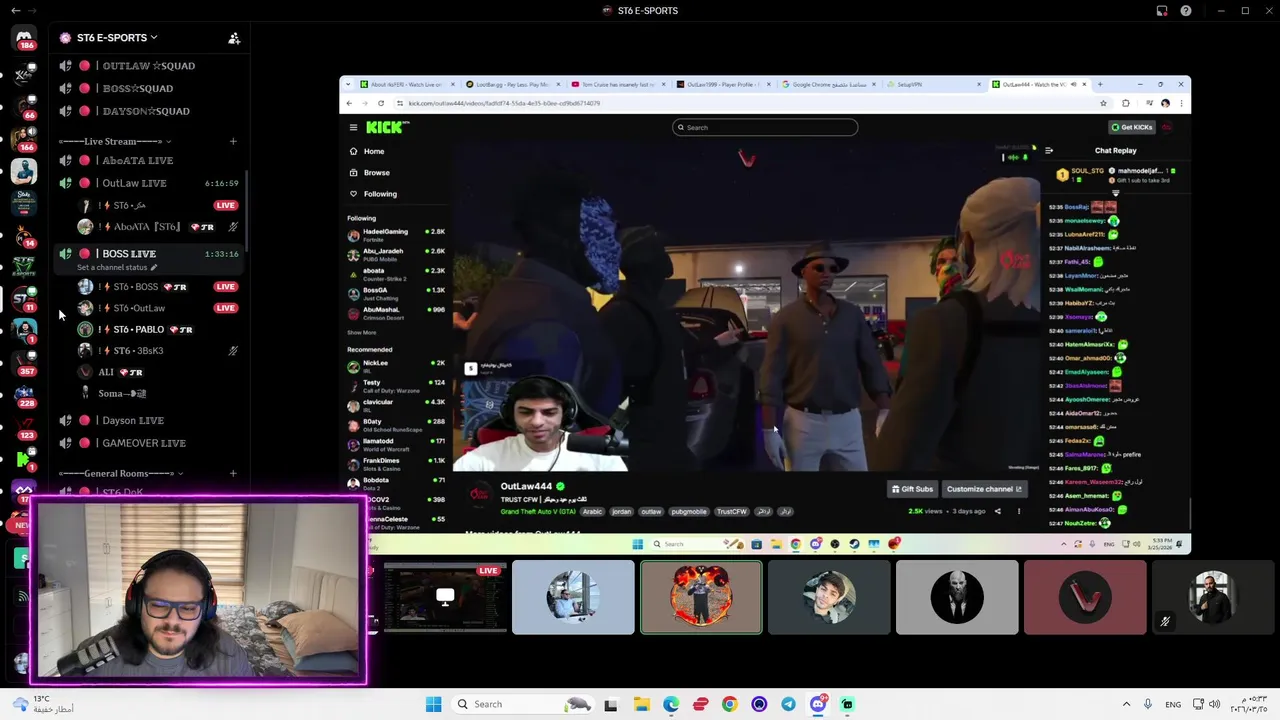The image size is (1280, 720).
Task: Open Abu_Jaradeh channel in Following list
Action: pos(396,254)
